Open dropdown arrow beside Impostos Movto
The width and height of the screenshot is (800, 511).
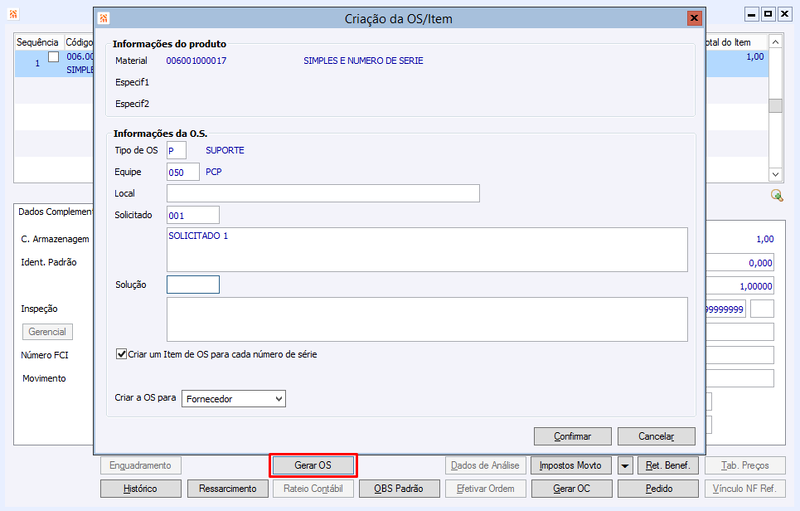pyautogui.click(x=625, y=466)
